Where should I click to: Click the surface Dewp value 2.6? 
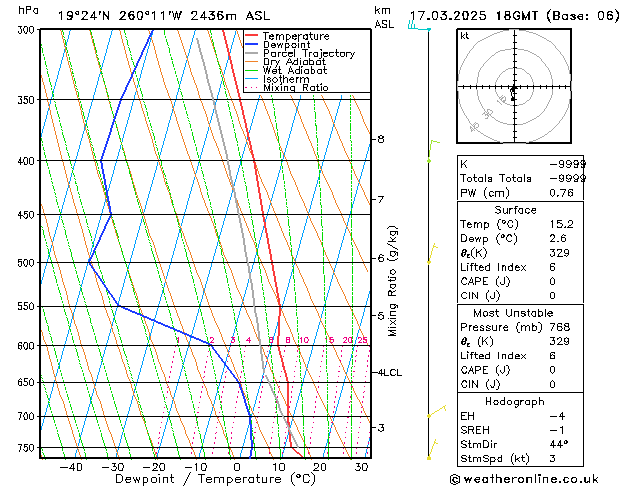558,239
